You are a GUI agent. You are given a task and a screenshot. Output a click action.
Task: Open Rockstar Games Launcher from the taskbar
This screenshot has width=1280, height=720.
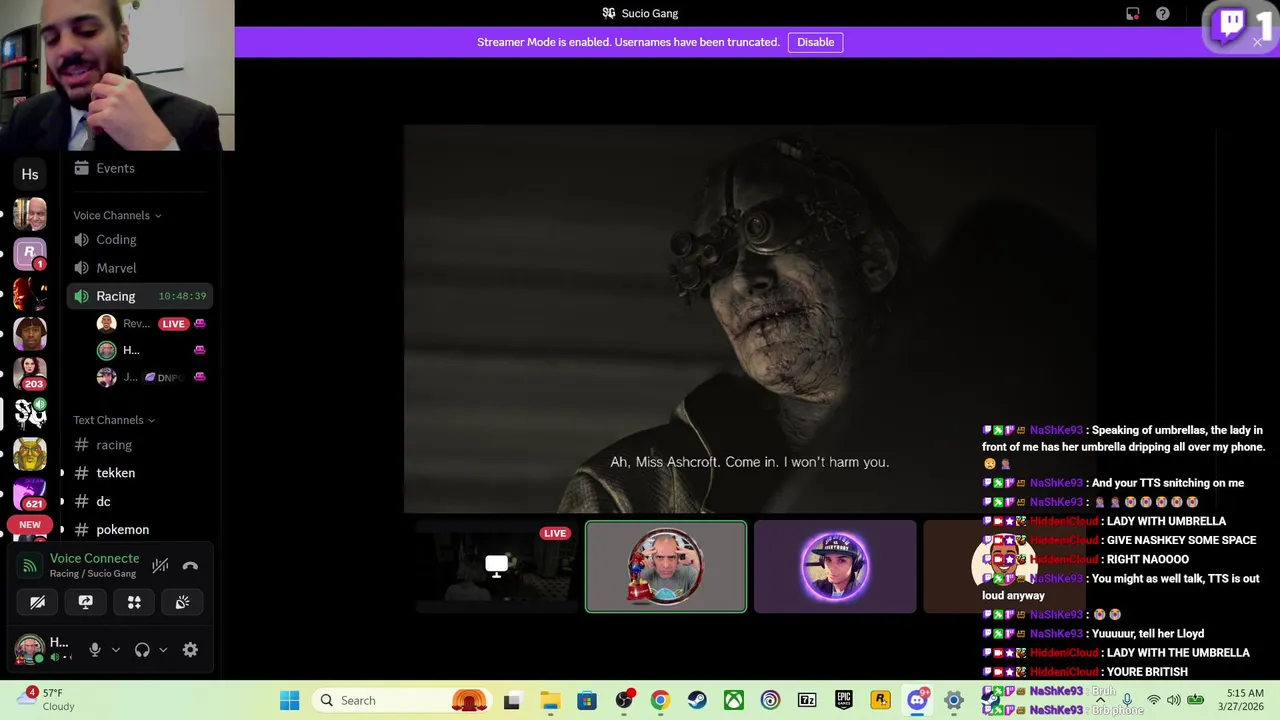880,700
